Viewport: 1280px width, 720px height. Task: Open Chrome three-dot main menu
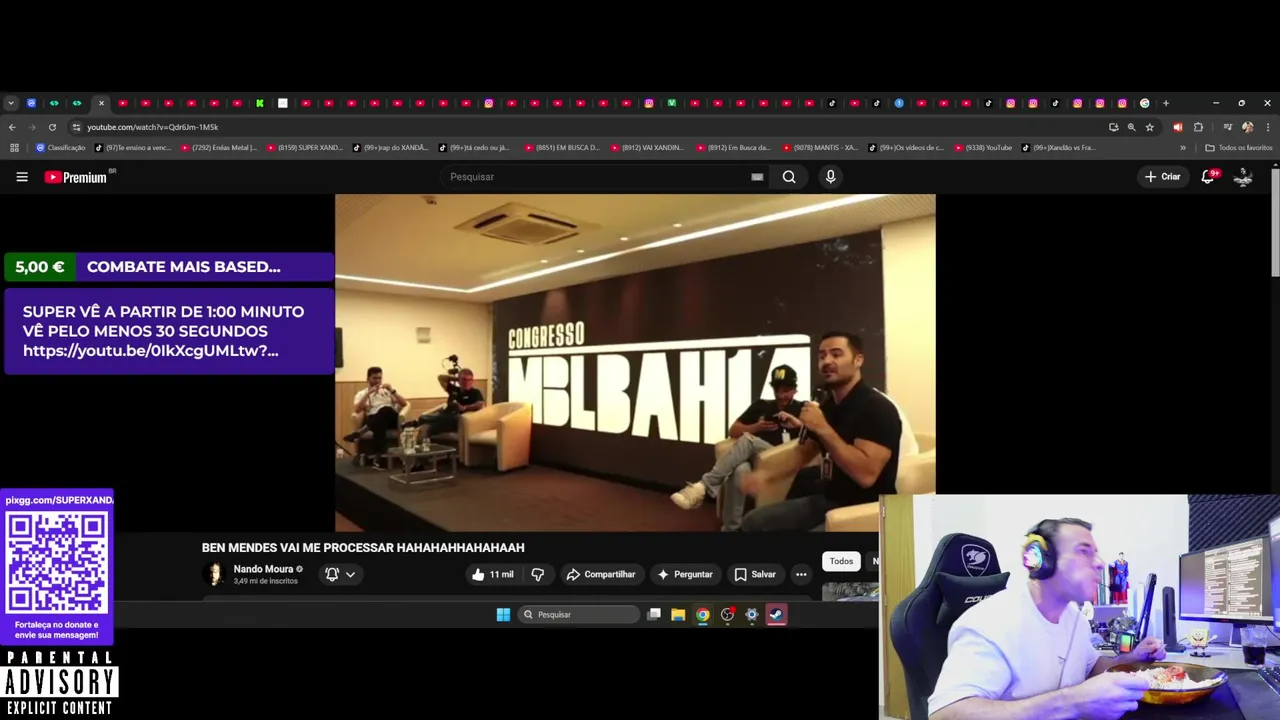click(x=1268, y=127)
